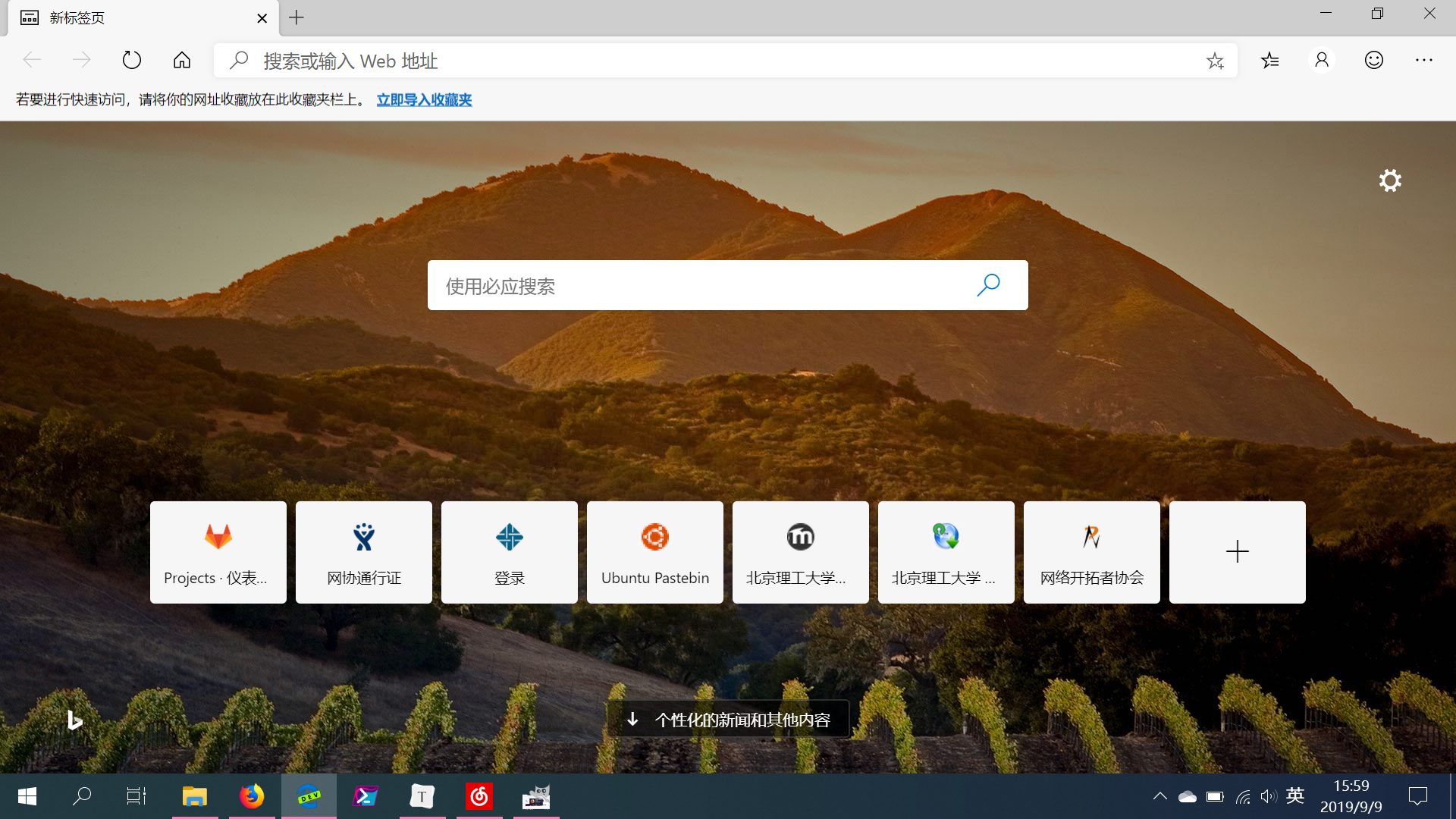Open Edge settings and more menu
Viewport: 1456px width, 819px height.
tap(1424, 60)
